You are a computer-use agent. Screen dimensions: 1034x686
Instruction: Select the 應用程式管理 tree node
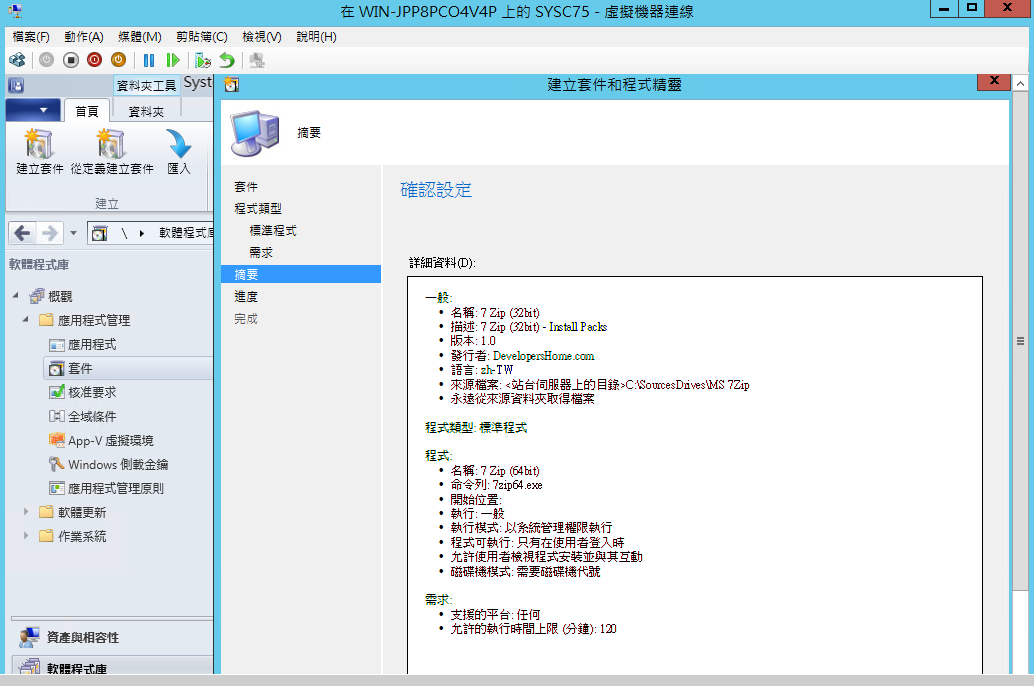(x=94, y=321)
